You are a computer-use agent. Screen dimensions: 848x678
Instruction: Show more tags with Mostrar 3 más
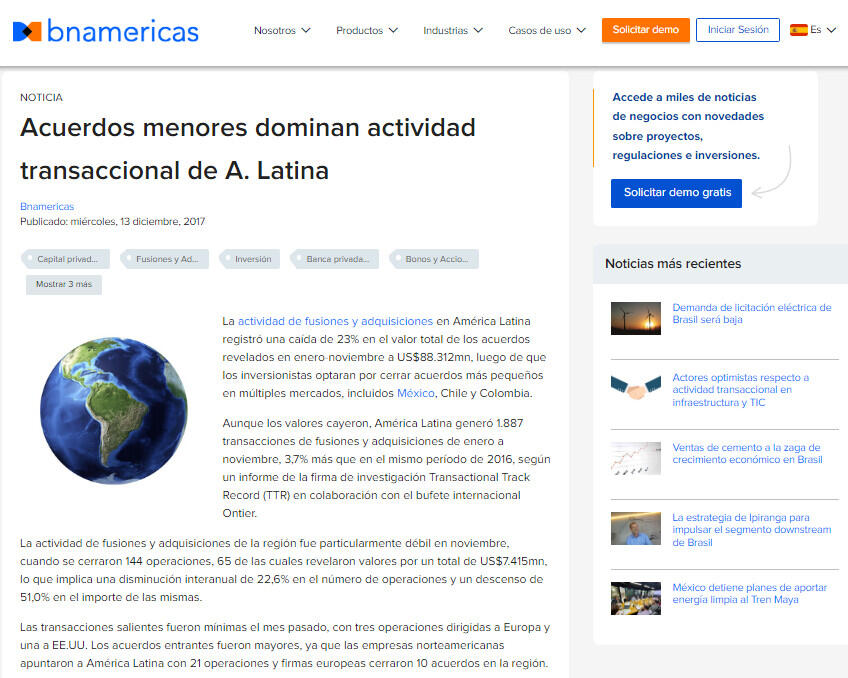click(63, 284)
